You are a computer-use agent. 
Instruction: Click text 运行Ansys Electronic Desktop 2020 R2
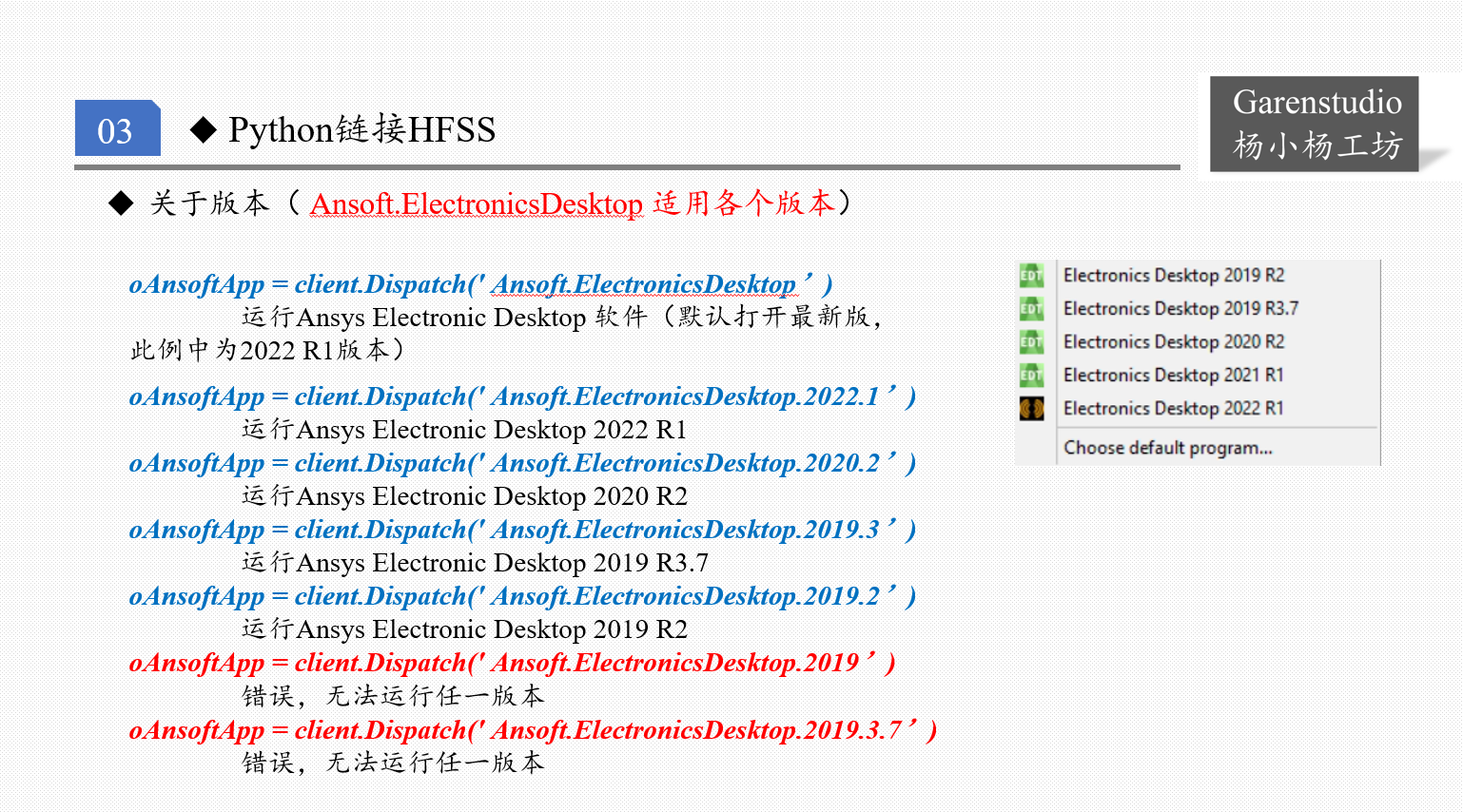464,496
